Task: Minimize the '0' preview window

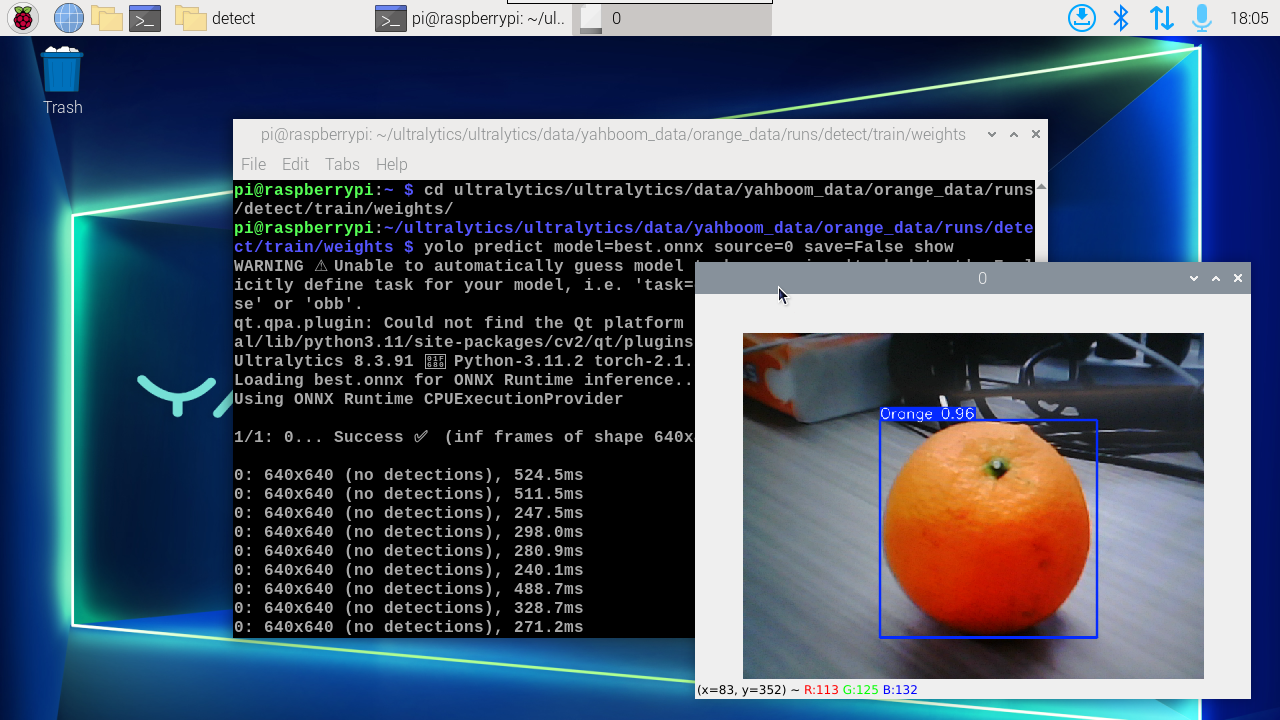Action: [1193, 278]
